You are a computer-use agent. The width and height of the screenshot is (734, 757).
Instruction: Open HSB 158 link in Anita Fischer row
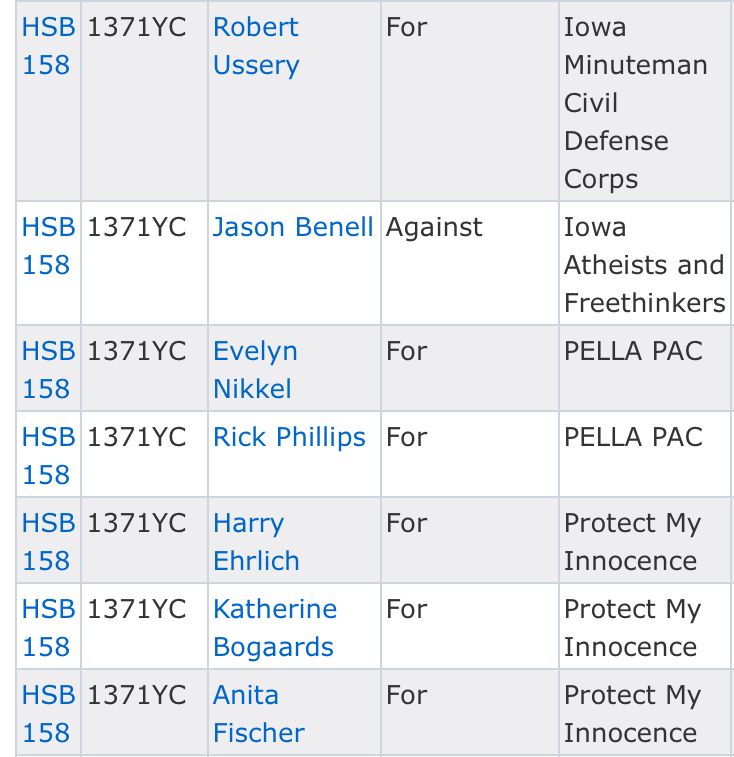[48, 714]
